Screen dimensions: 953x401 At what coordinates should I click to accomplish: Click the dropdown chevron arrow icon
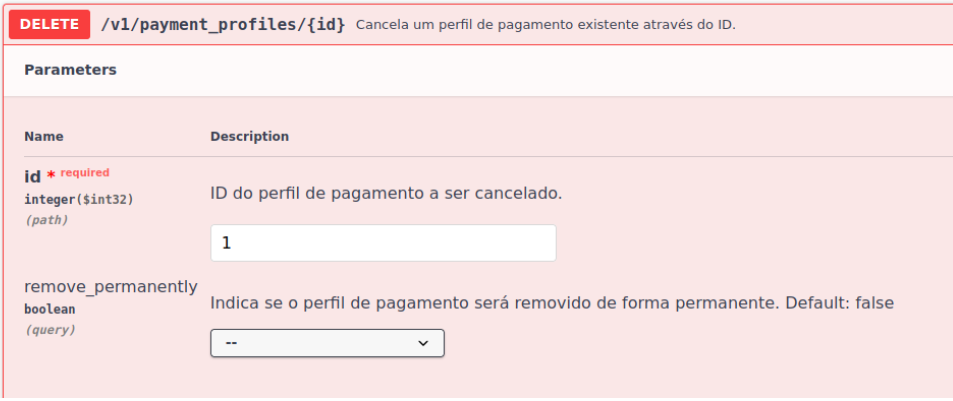tap(423, 343)
